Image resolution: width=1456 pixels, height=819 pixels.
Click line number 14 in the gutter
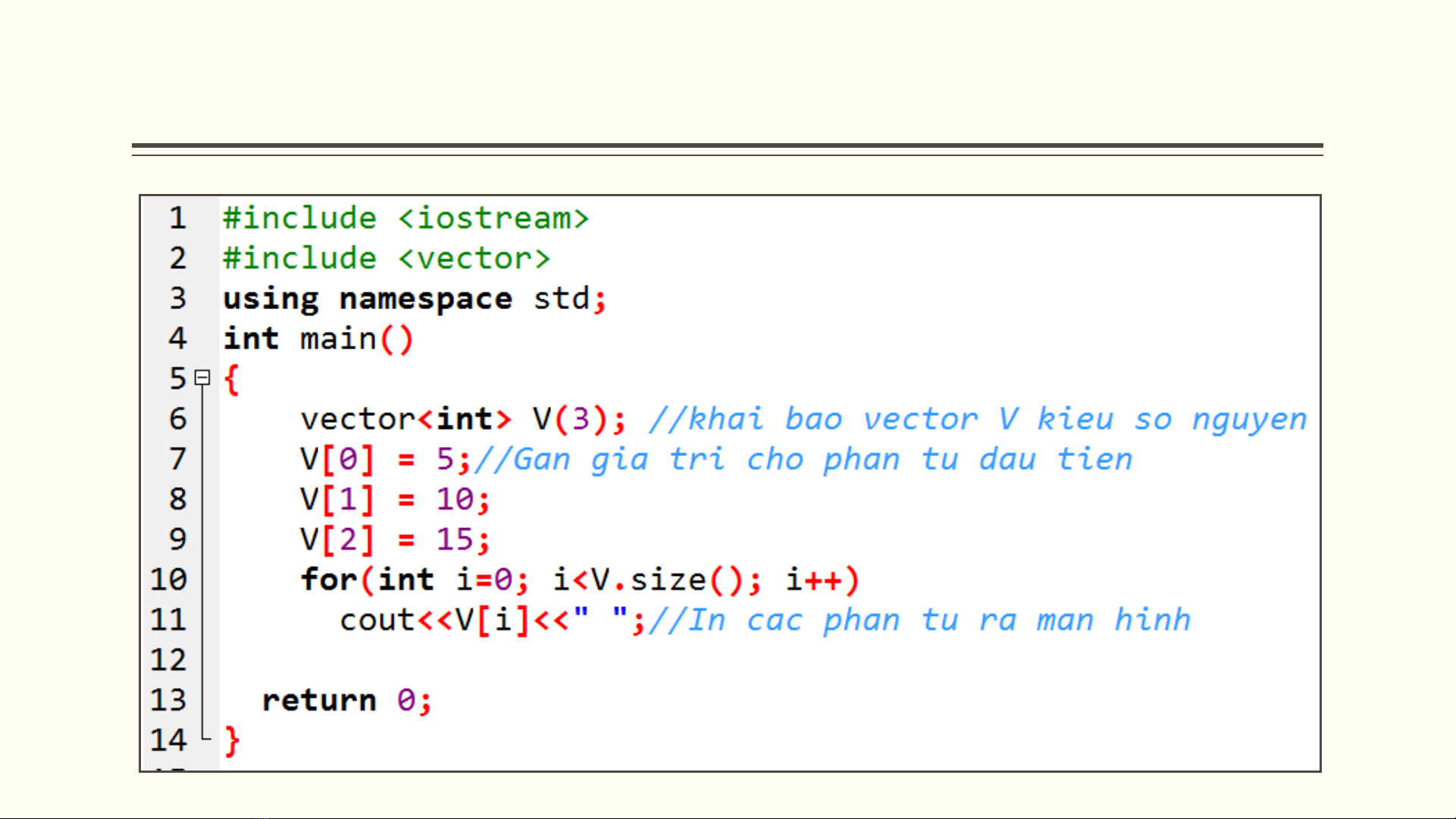click(x=168, y=740)
